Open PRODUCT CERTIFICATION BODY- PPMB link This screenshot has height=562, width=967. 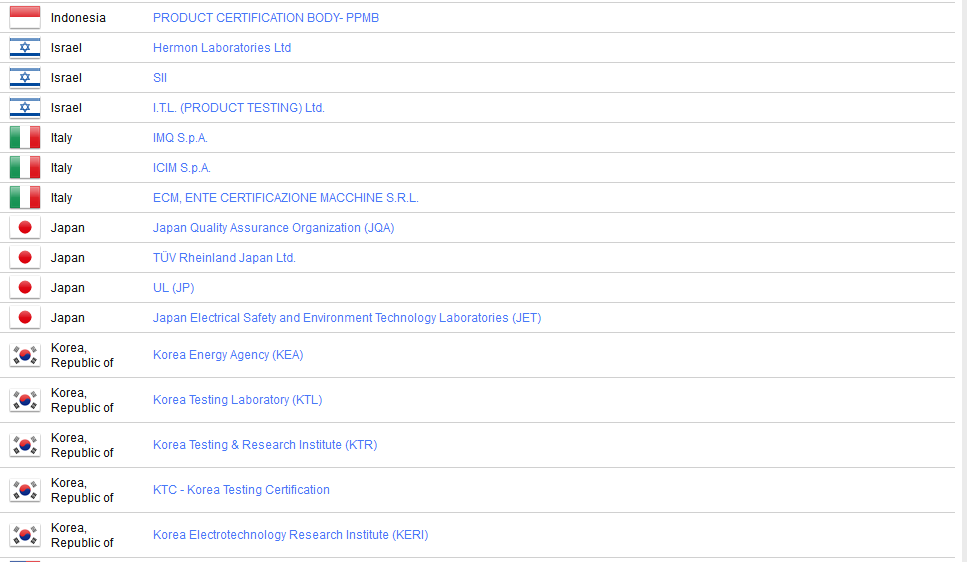pos(265,18)
